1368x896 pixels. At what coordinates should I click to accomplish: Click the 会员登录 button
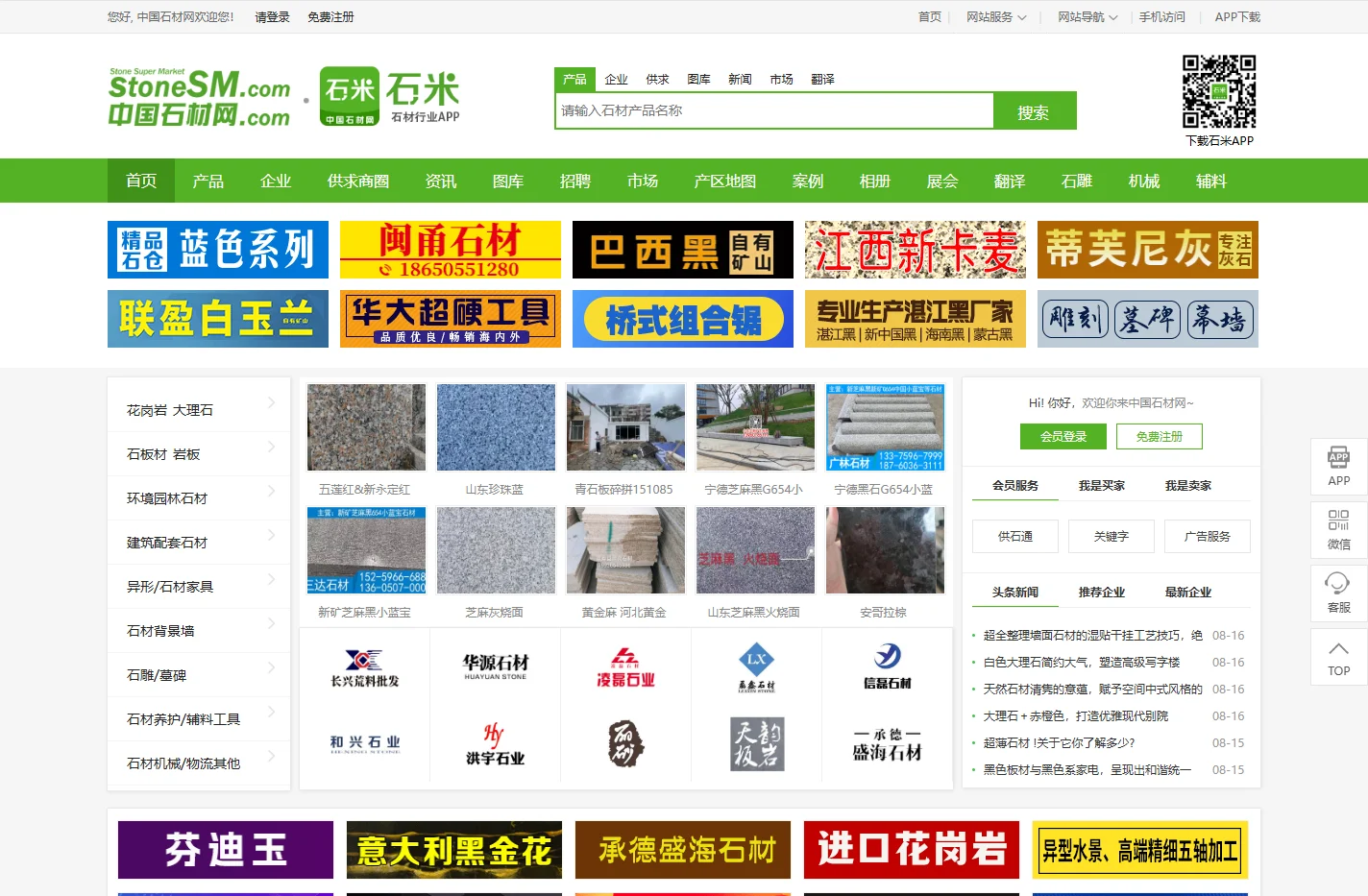pyautogui.click(x=1063, y=436)
